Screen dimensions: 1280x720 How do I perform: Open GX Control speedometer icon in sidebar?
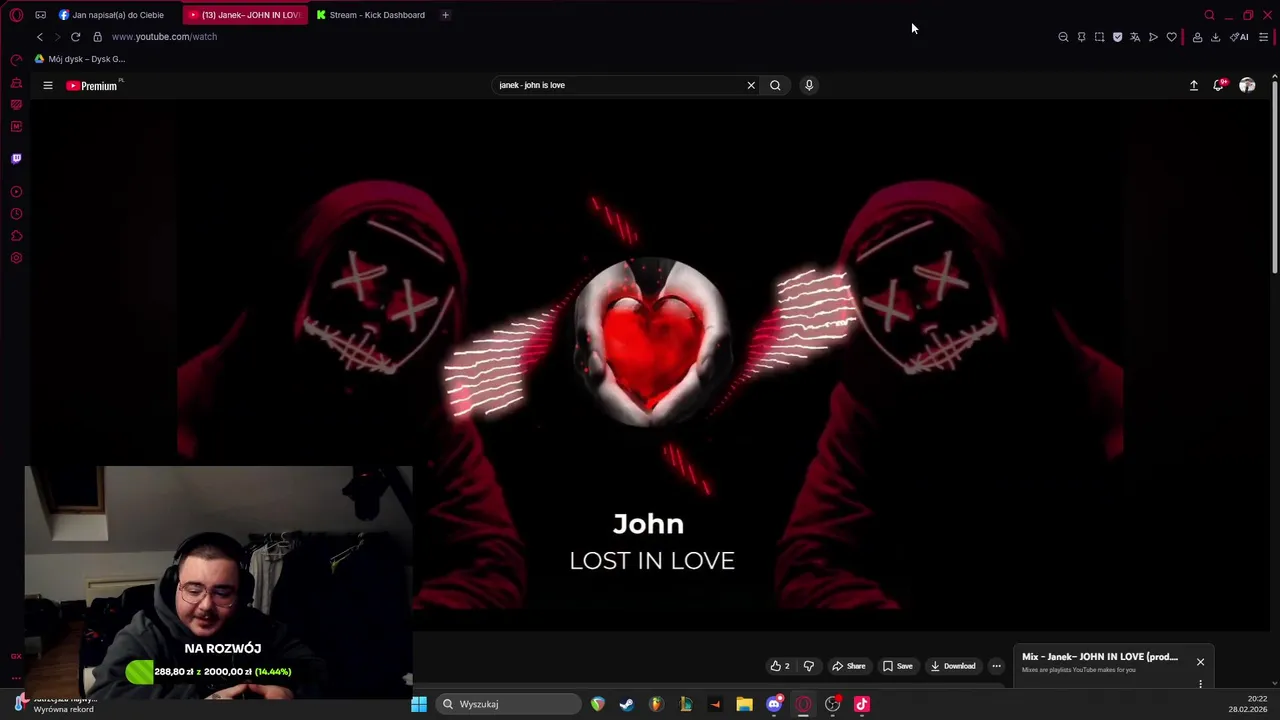pos(16,60)
